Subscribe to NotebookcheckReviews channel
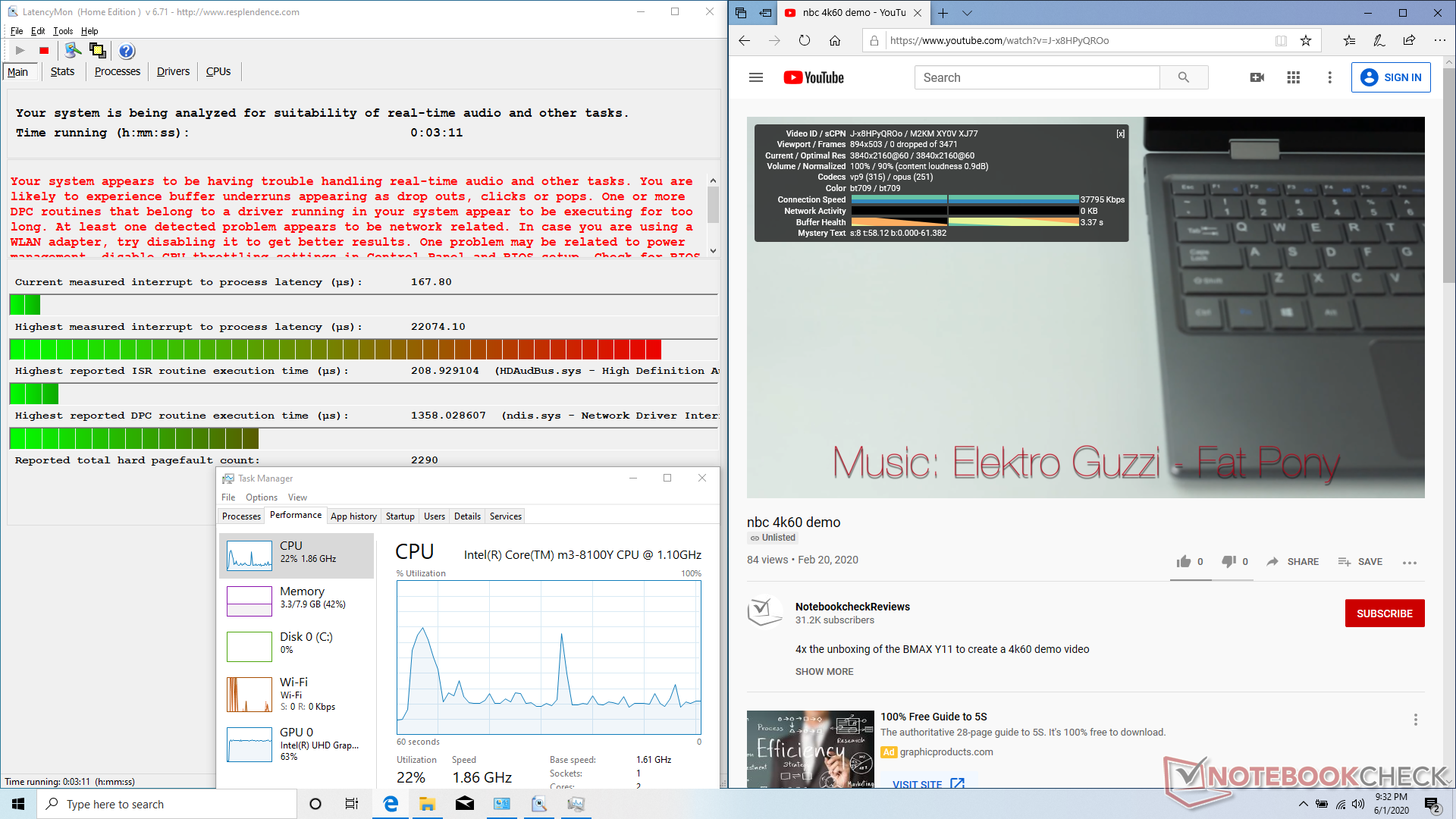Screen dimensions: 1456x819 point(1385,613)
